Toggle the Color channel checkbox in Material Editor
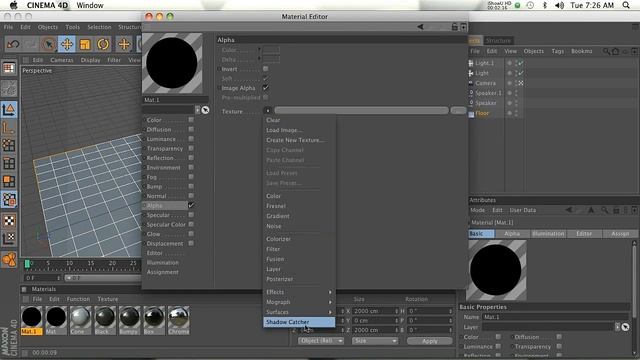The width and height of the screenshot is (640, 360). pos(191,120)
